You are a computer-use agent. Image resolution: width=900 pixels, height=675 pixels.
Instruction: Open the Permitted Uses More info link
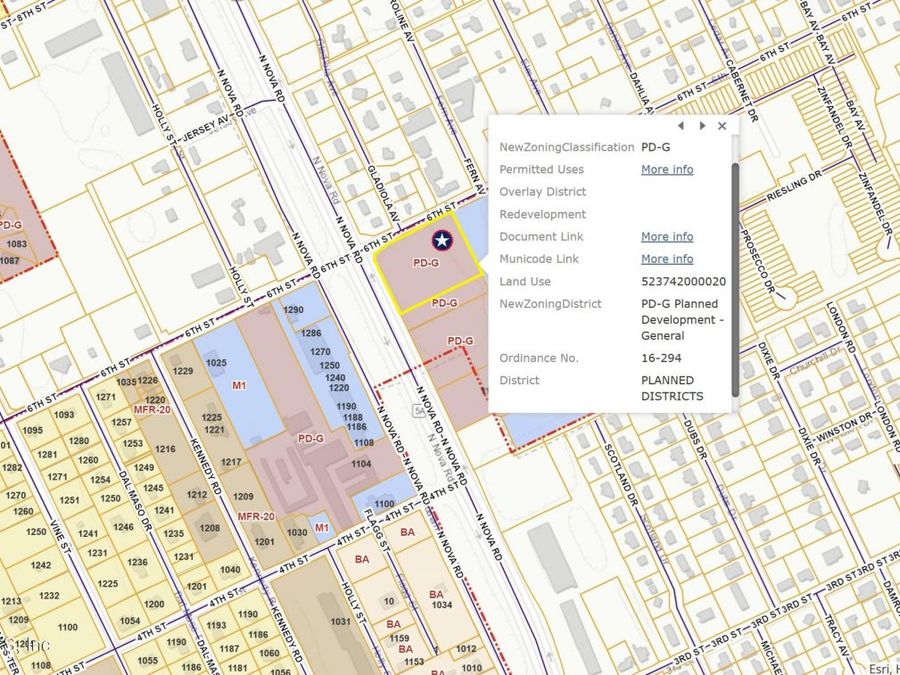tap(667, 169)
